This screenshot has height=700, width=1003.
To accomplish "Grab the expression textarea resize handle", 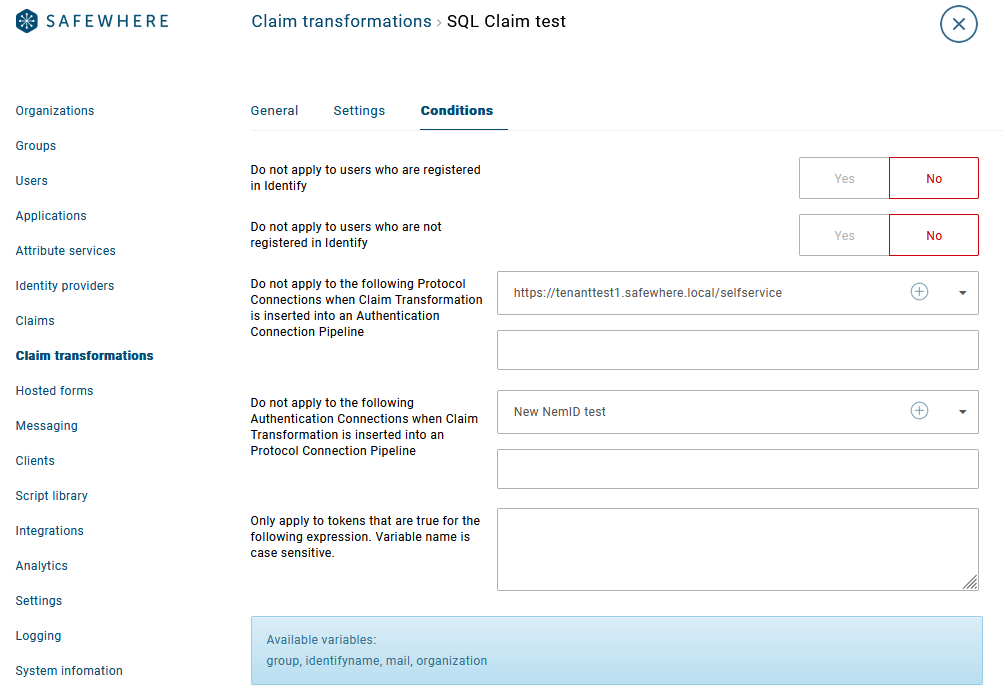I will click(970, 582).
